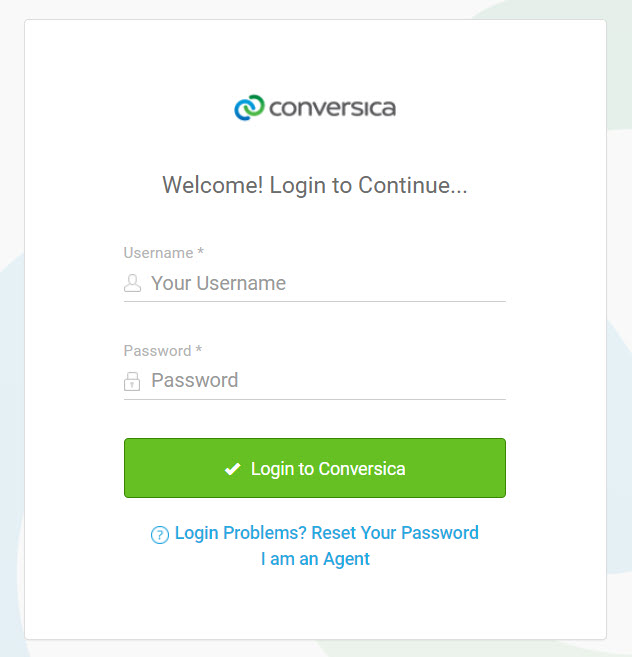Click the underline beneath the Password field
The width and height of the screenshot is (632, 657).
point(315,399)
